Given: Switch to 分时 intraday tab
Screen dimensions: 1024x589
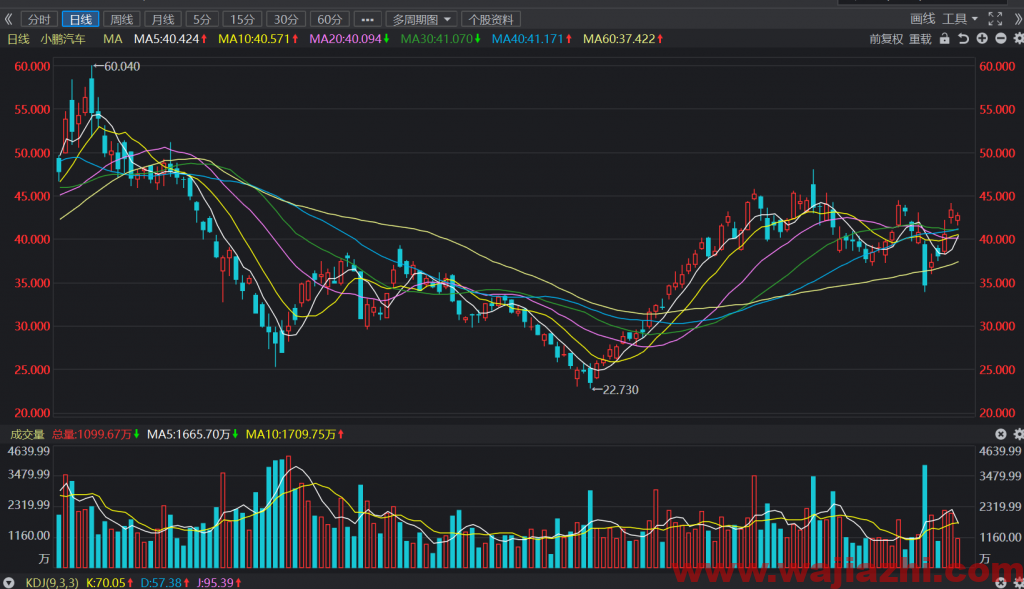Looking at the screenshot, I should [x=39, y=20].
